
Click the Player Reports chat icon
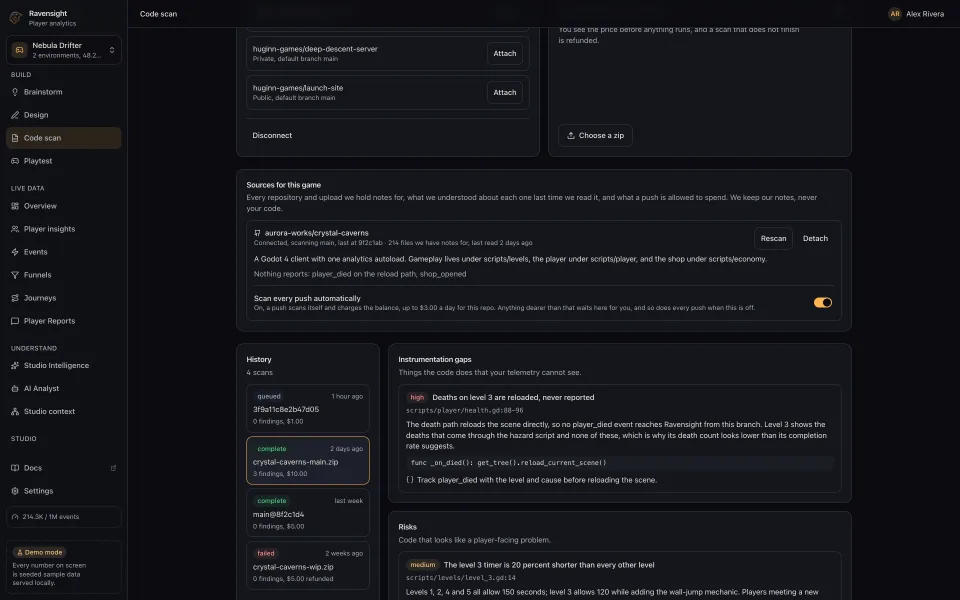(15, 321)
